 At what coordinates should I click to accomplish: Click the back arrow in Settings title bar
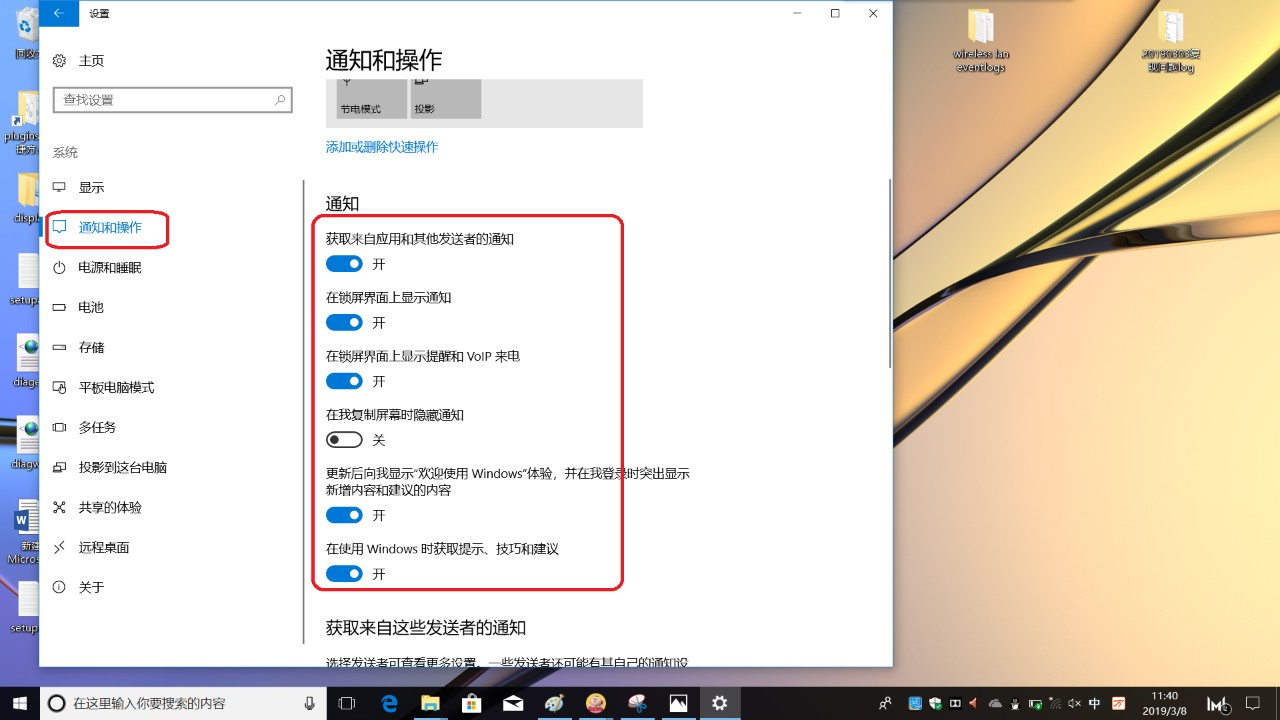point(59,13)
